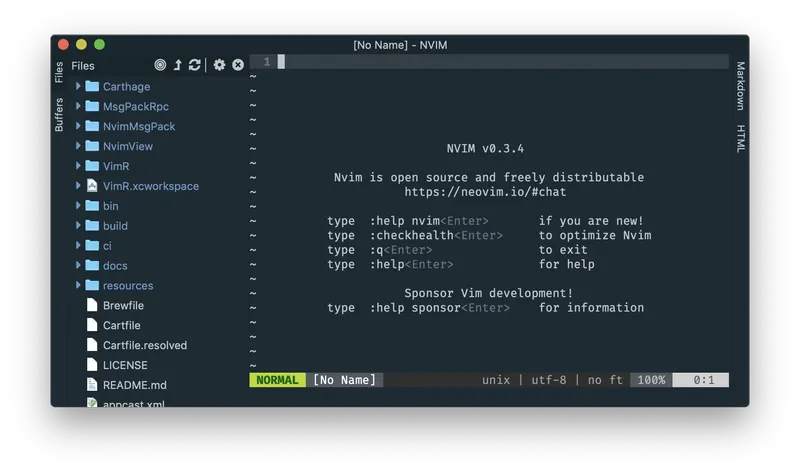Expand the NvimView folder
Viewport: 800px width, 474px height.
coord(78,146)
